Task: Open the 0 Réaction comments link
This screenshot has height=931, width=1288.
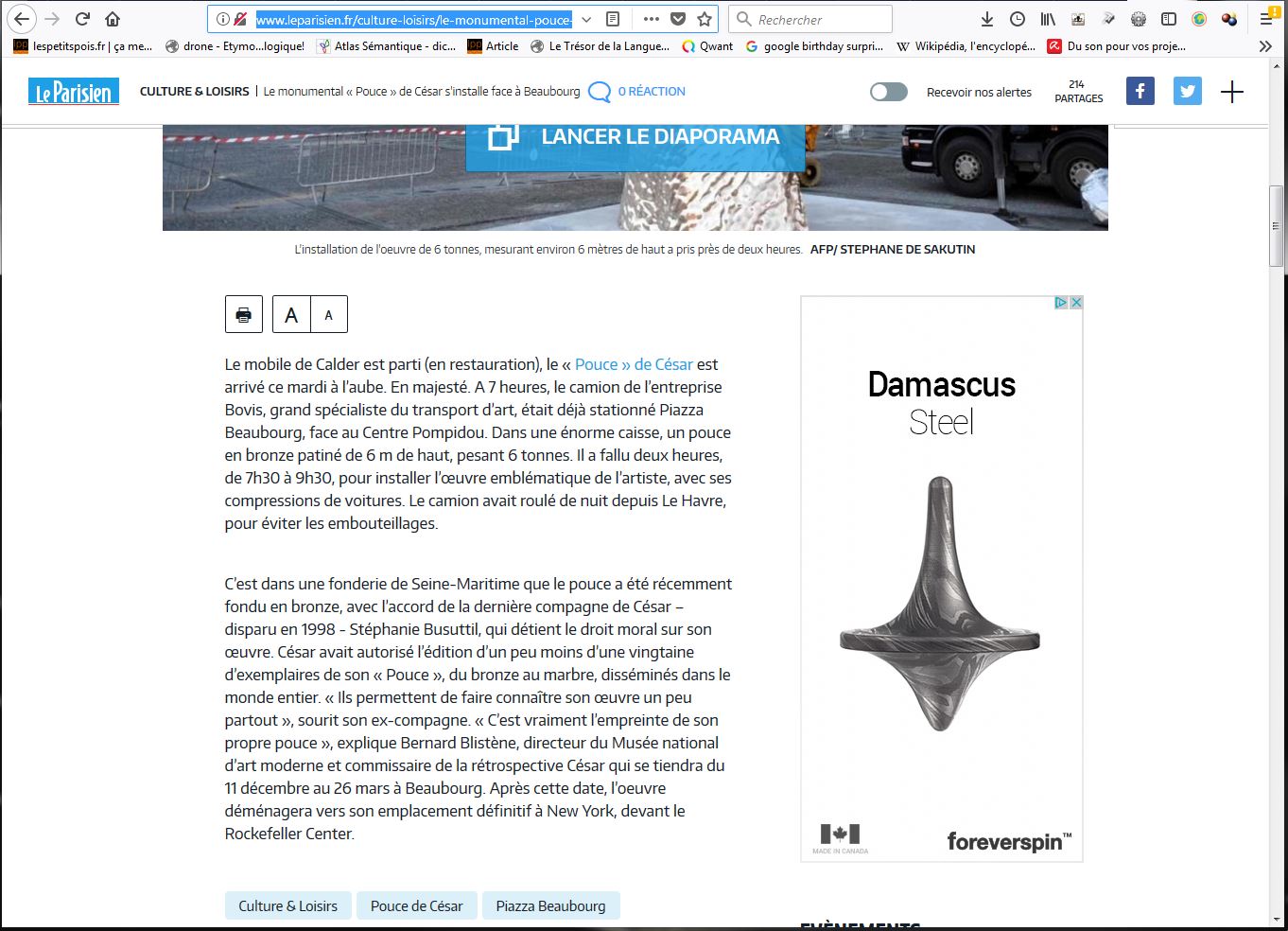Action: tap(636, 92)
